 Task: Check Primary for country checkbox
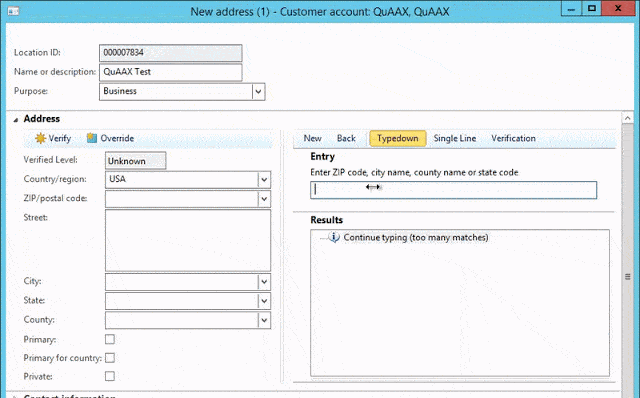110,358
